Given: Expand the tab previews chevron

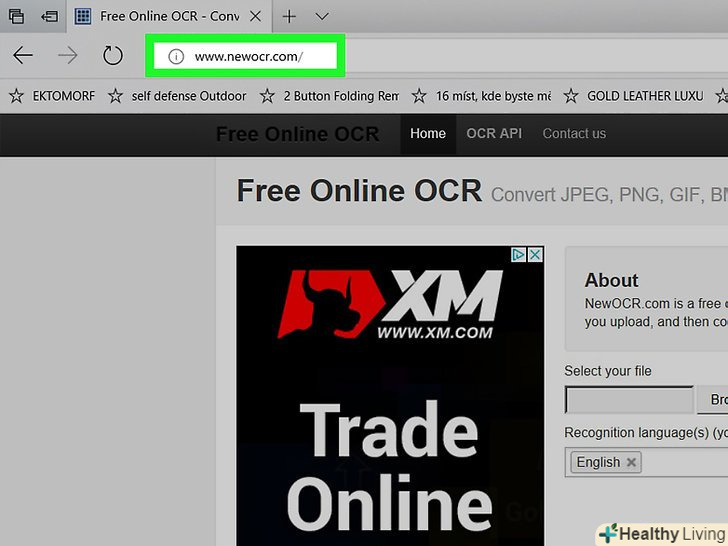Looking at the screenshot, I should [322, 17].
